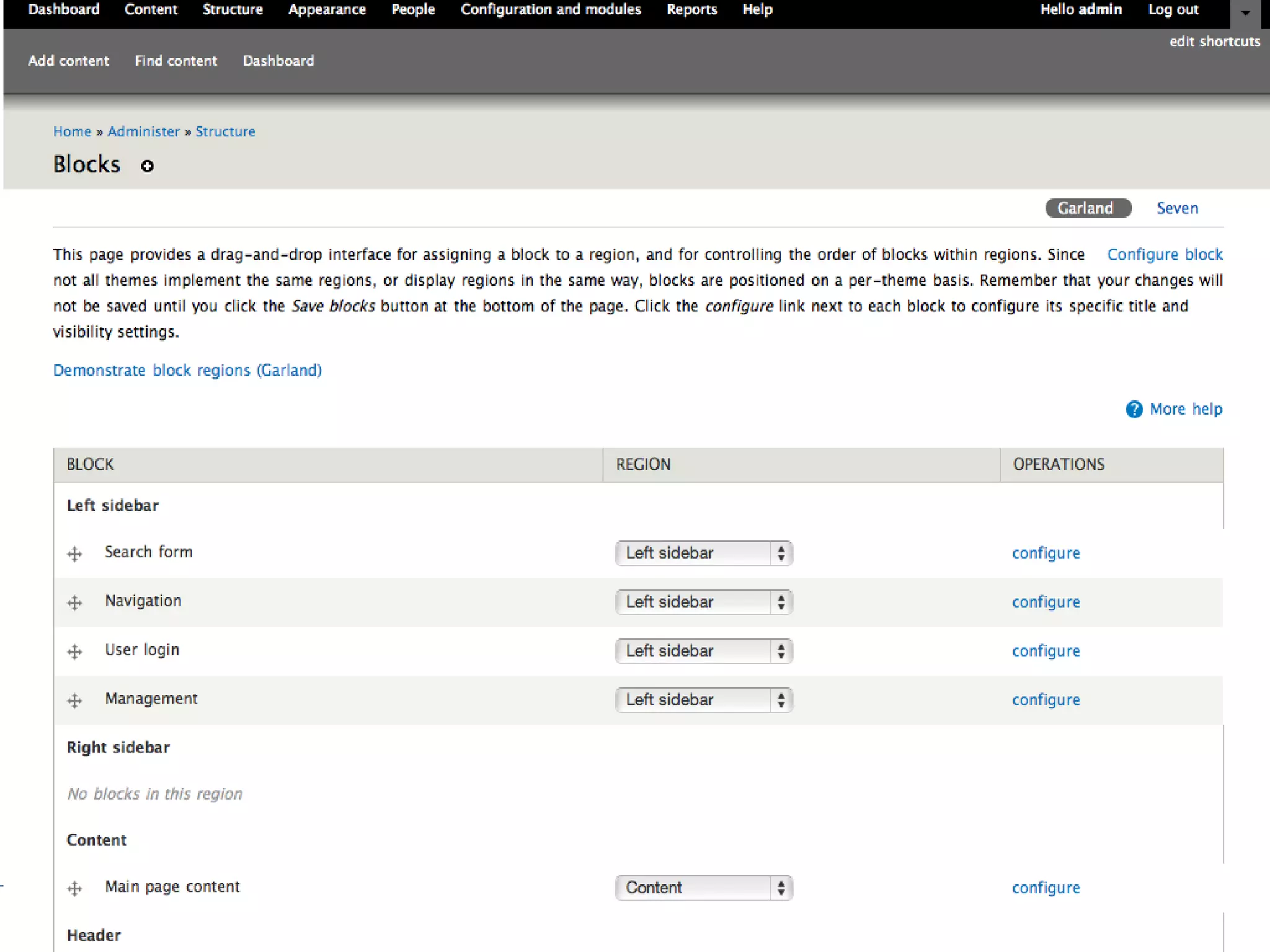Select the Garland theme tab
1270x952 pixels.
tap(1088, 208)
